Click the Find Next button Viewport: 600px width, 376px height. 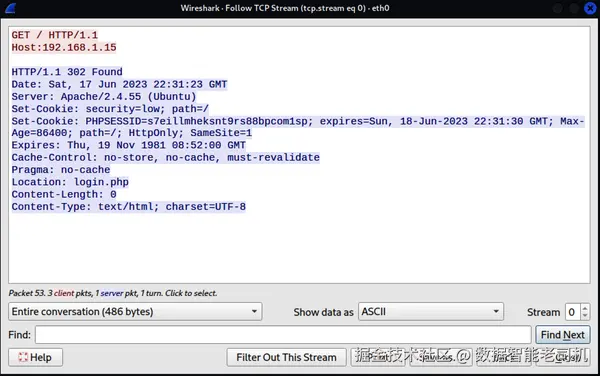click(562, 335)
